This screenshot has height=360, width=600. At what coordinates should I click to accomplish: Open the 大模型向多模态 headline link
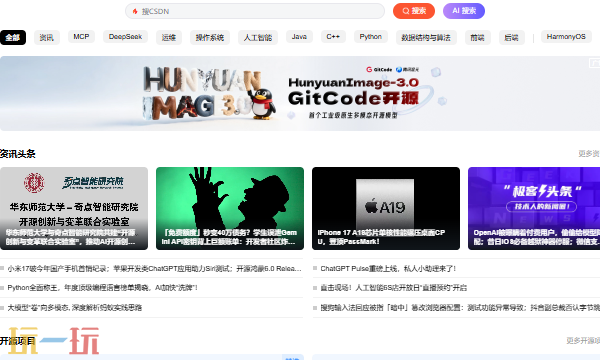(75, 308)
